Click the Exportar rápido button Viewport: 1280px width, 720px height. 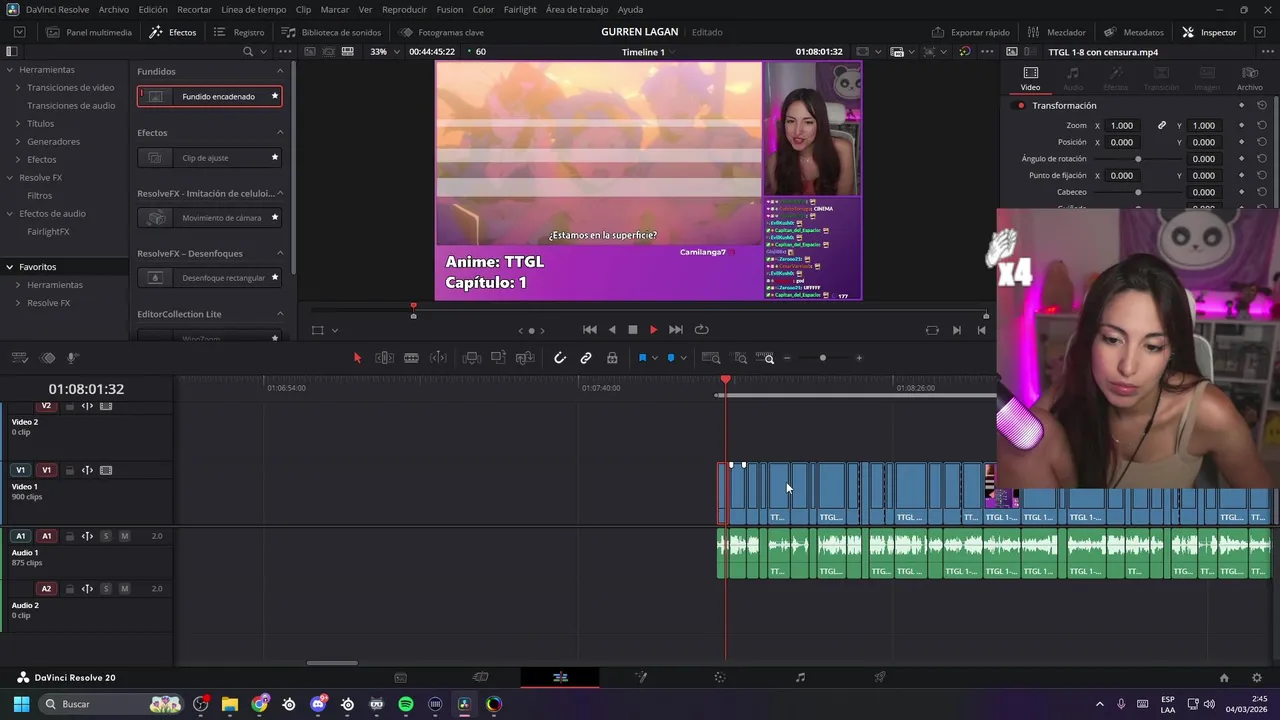pyautogui.click(x=971, y=32)
